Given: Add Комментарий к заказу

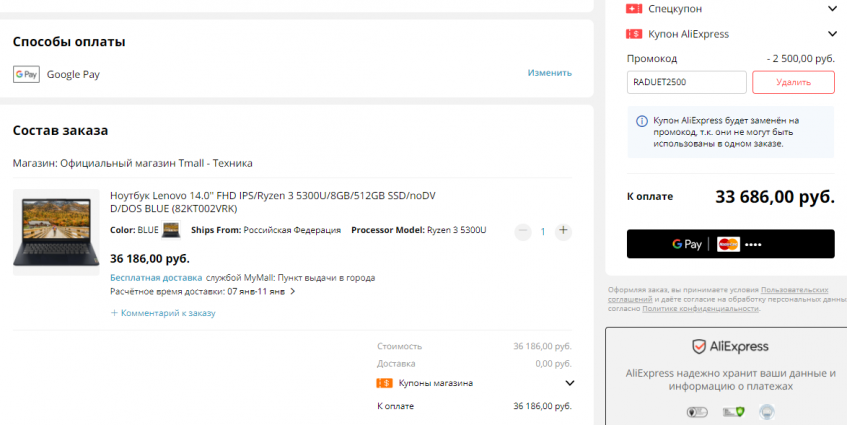Looking at the screenshot, I should pyautogui.click(x=163, y=313).
